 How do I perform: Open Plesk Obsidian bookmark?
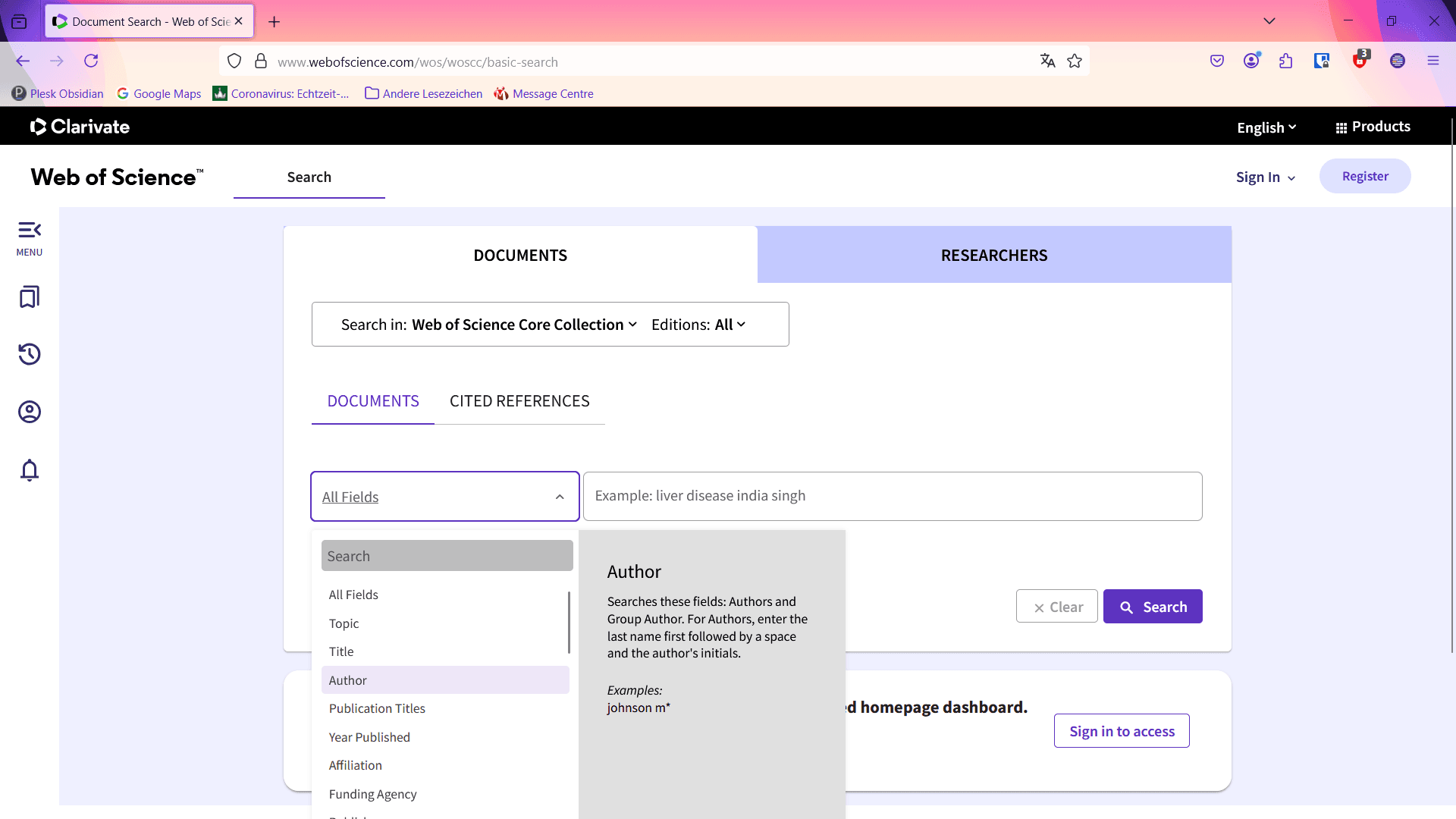point(58,93)
